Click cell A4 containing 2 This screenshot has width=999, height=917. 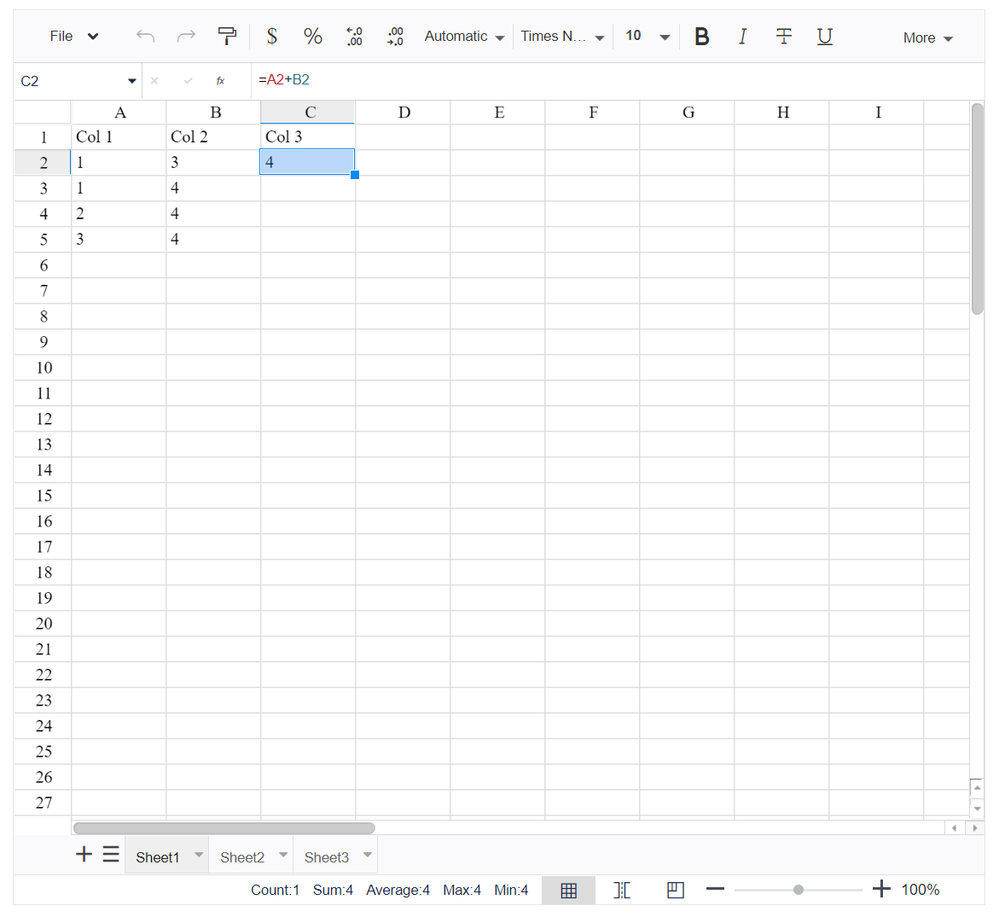(x=119, y=213)
